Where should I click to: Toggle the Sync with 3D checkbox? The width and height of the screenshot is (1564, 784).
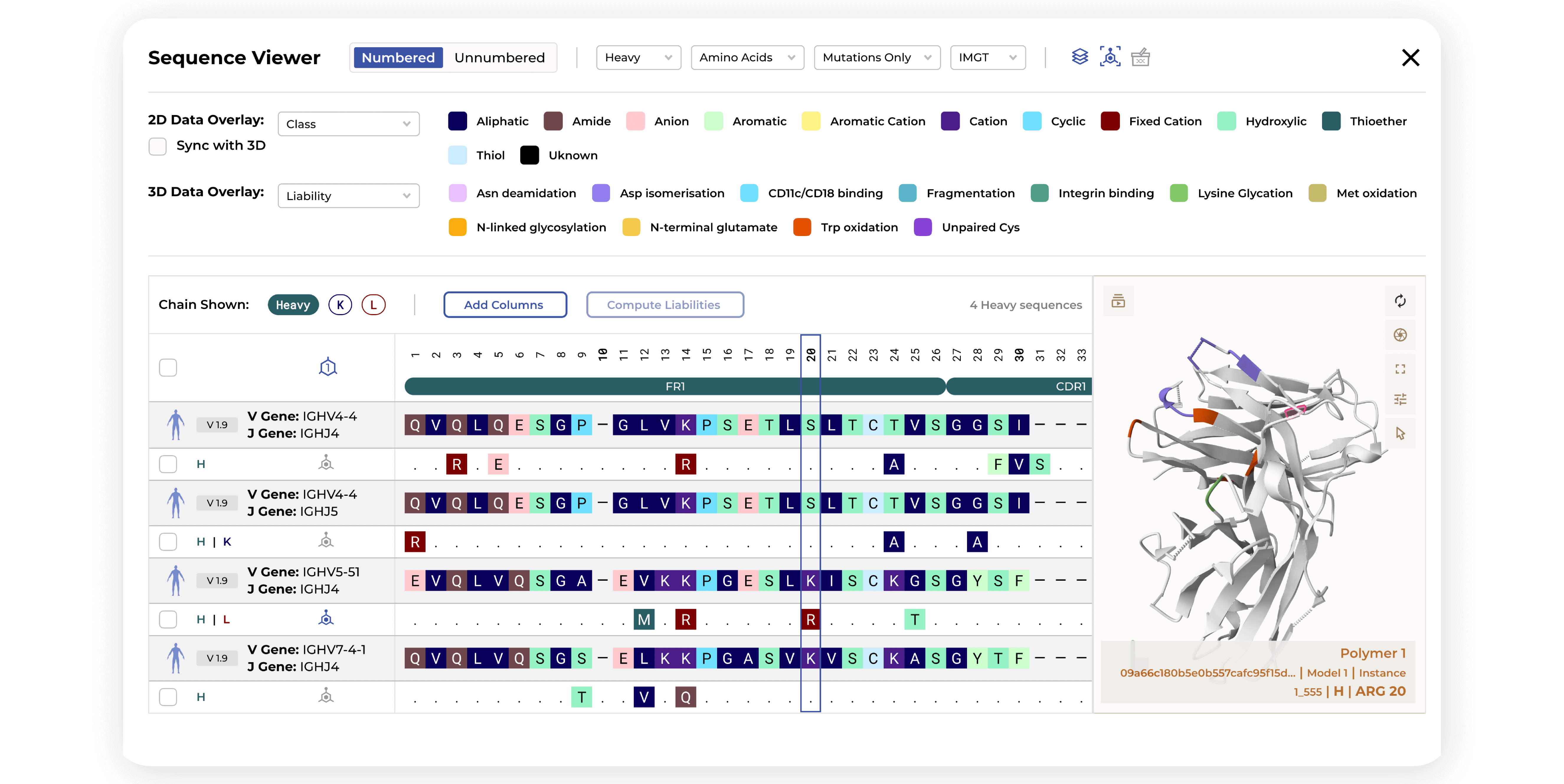[x=158, y=146]
